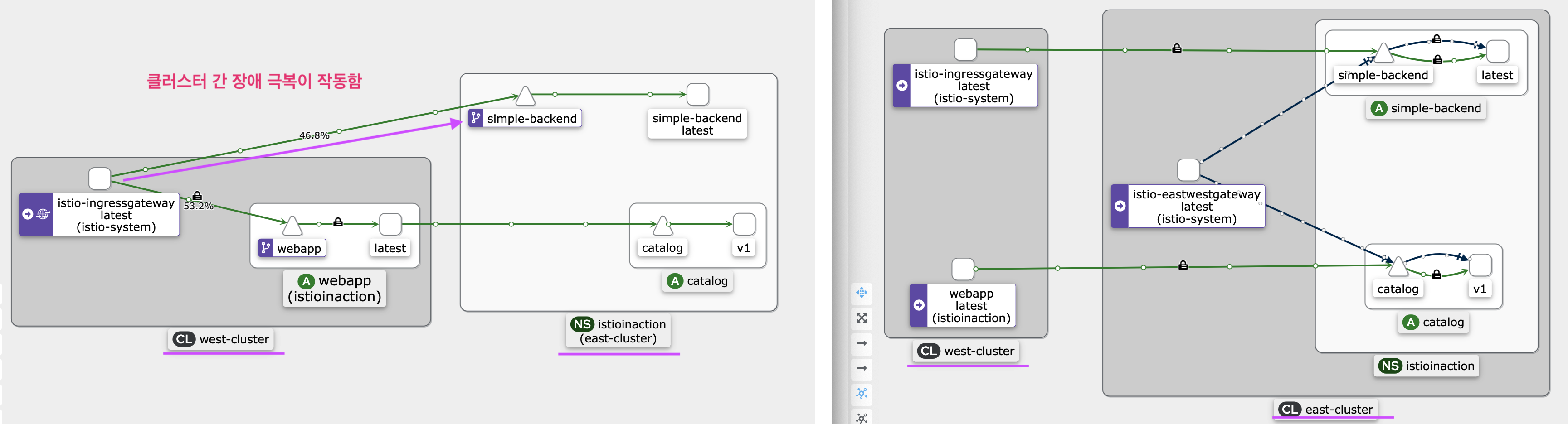Click the 46.8% edge label
1568x424 pixels.
point(314,135)
